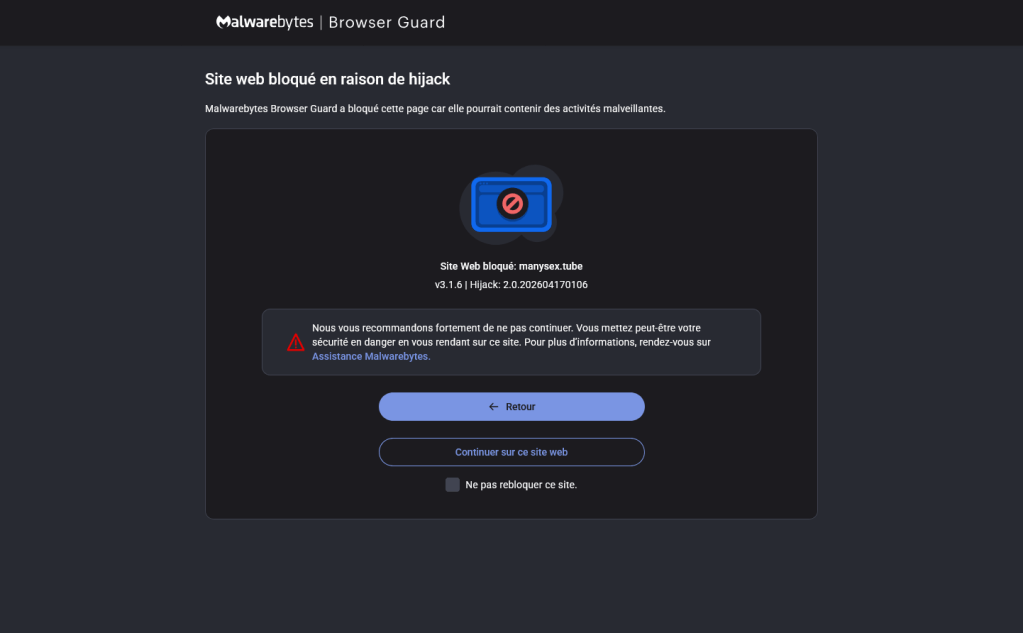The width and height of the screenshot is (1023, 633).
Task: Click the v3.1.6 Hijack version string
Action: click(512, 285)
